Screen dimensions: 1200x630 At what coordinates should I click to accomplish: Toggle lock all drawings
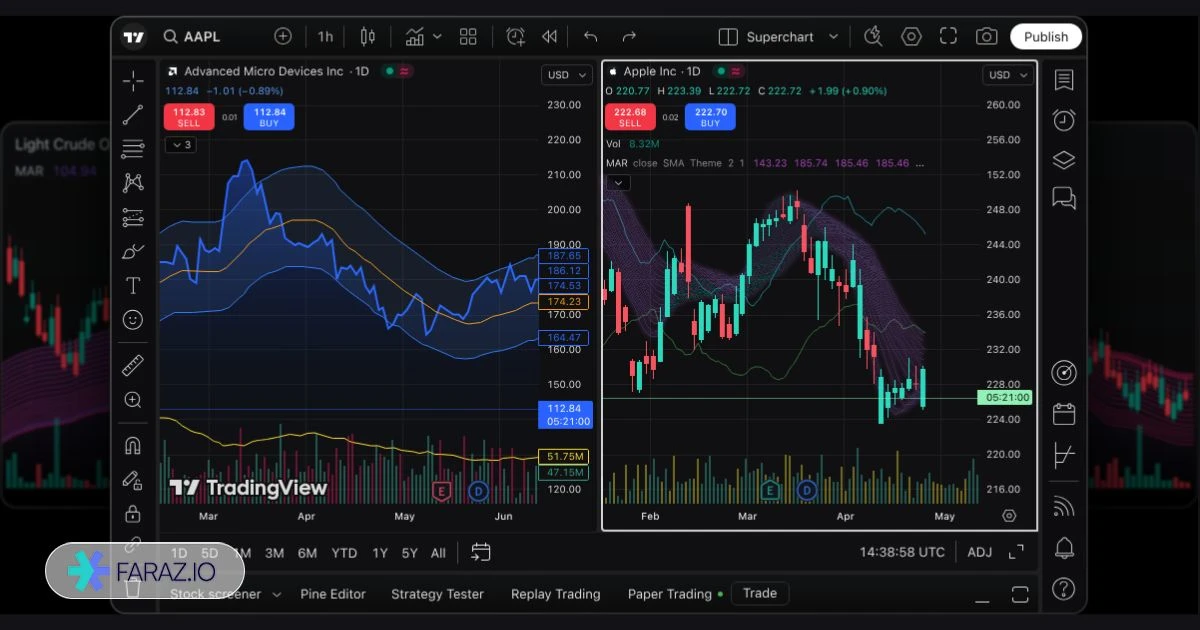pyautogui.click(x=132, y=514)
